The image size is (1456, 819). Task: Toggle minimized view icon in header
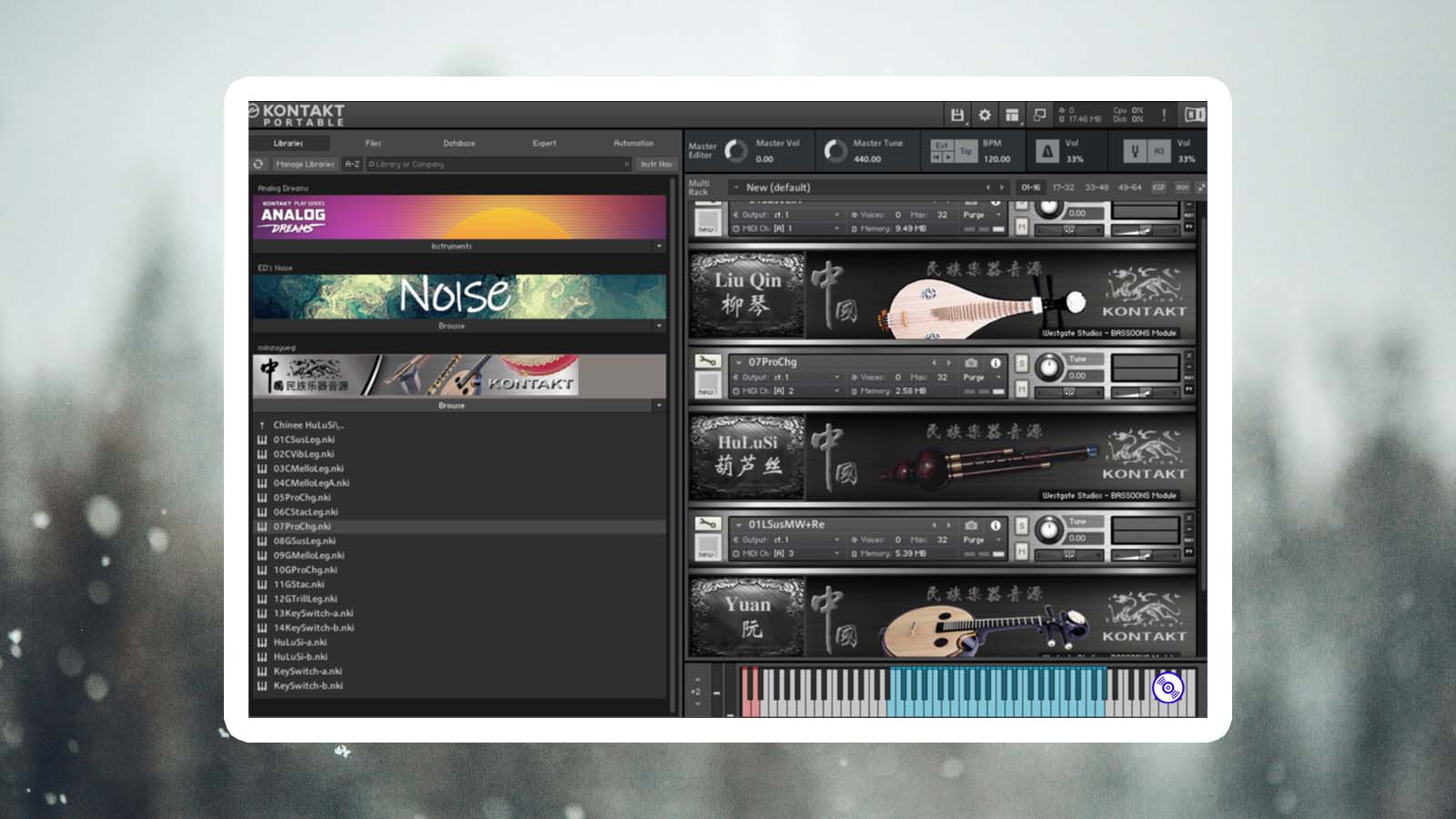coord(1039,115)
